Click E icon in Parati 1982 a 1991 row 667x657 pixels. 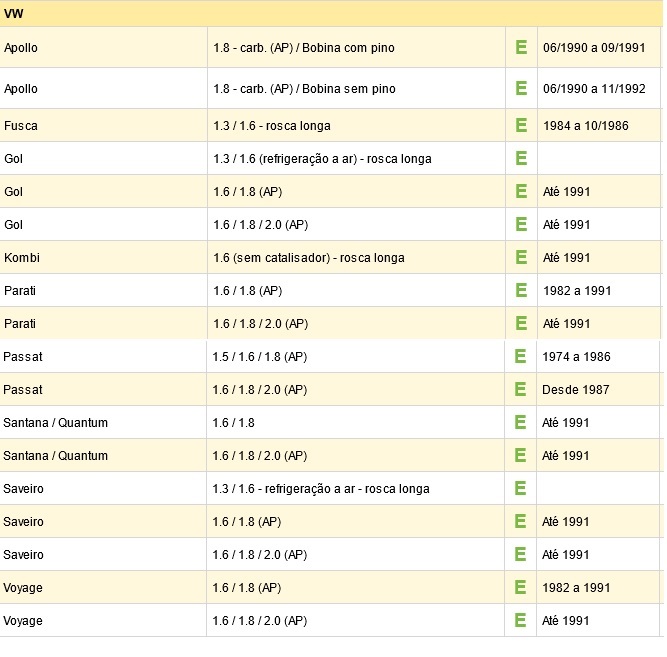coord(521,290)
